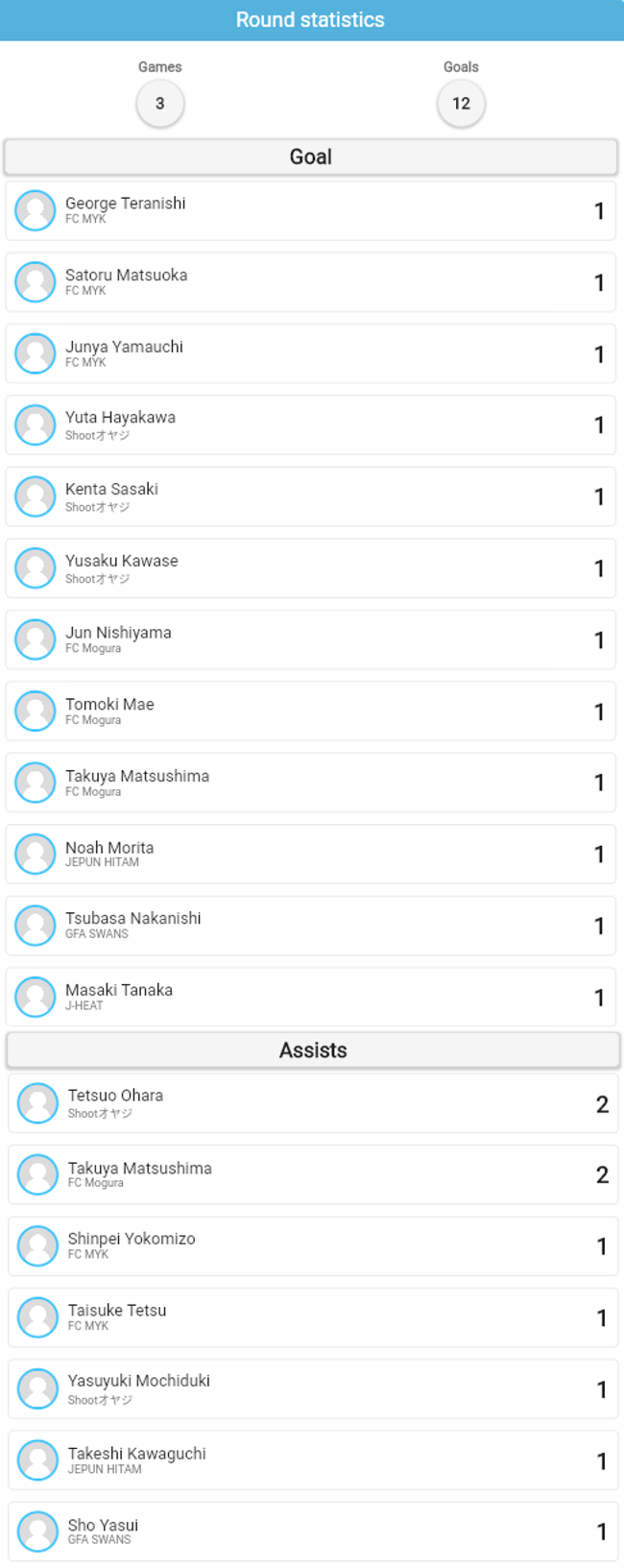Open Noah Morita's avatar icon
The width and height of the screenshot is (624, 1568).
(x=36, y=855)
